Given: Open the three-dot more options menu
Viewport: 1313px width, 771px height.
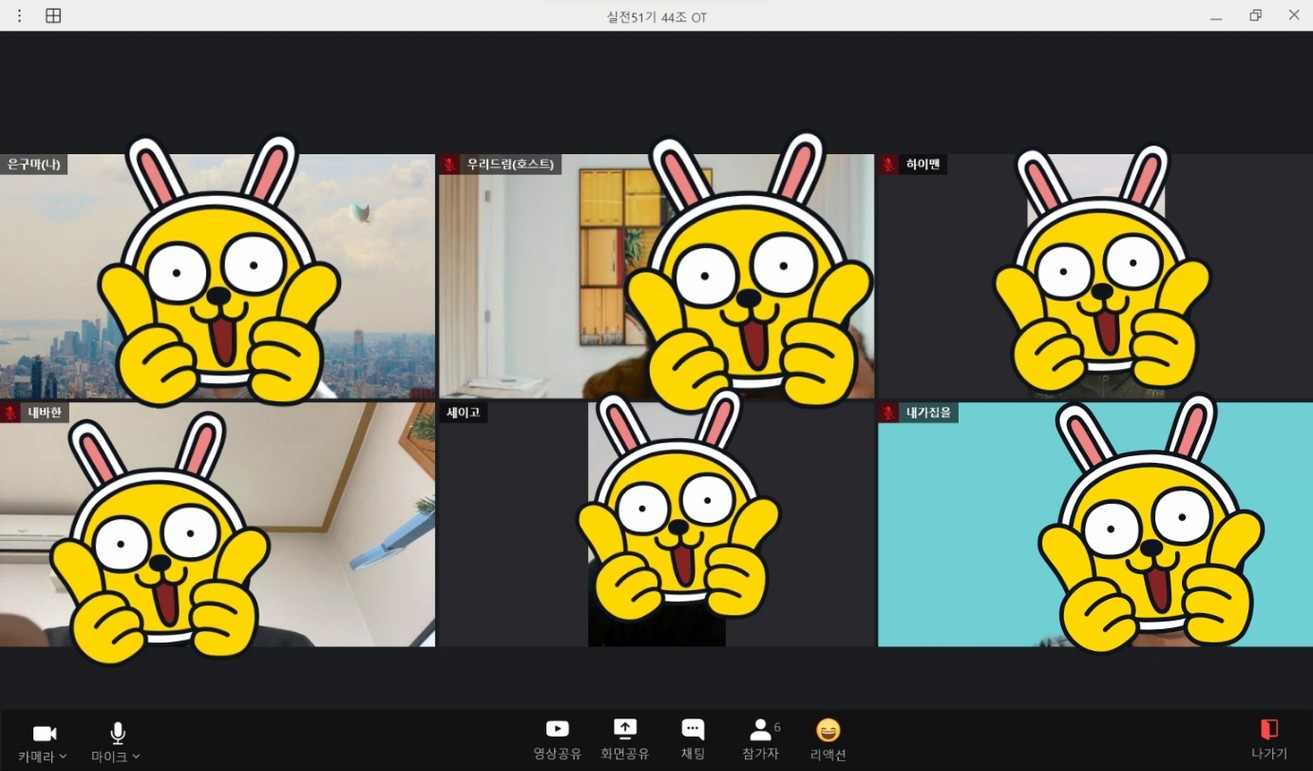Looking at the screenshot, I should [x=19, y=16].
